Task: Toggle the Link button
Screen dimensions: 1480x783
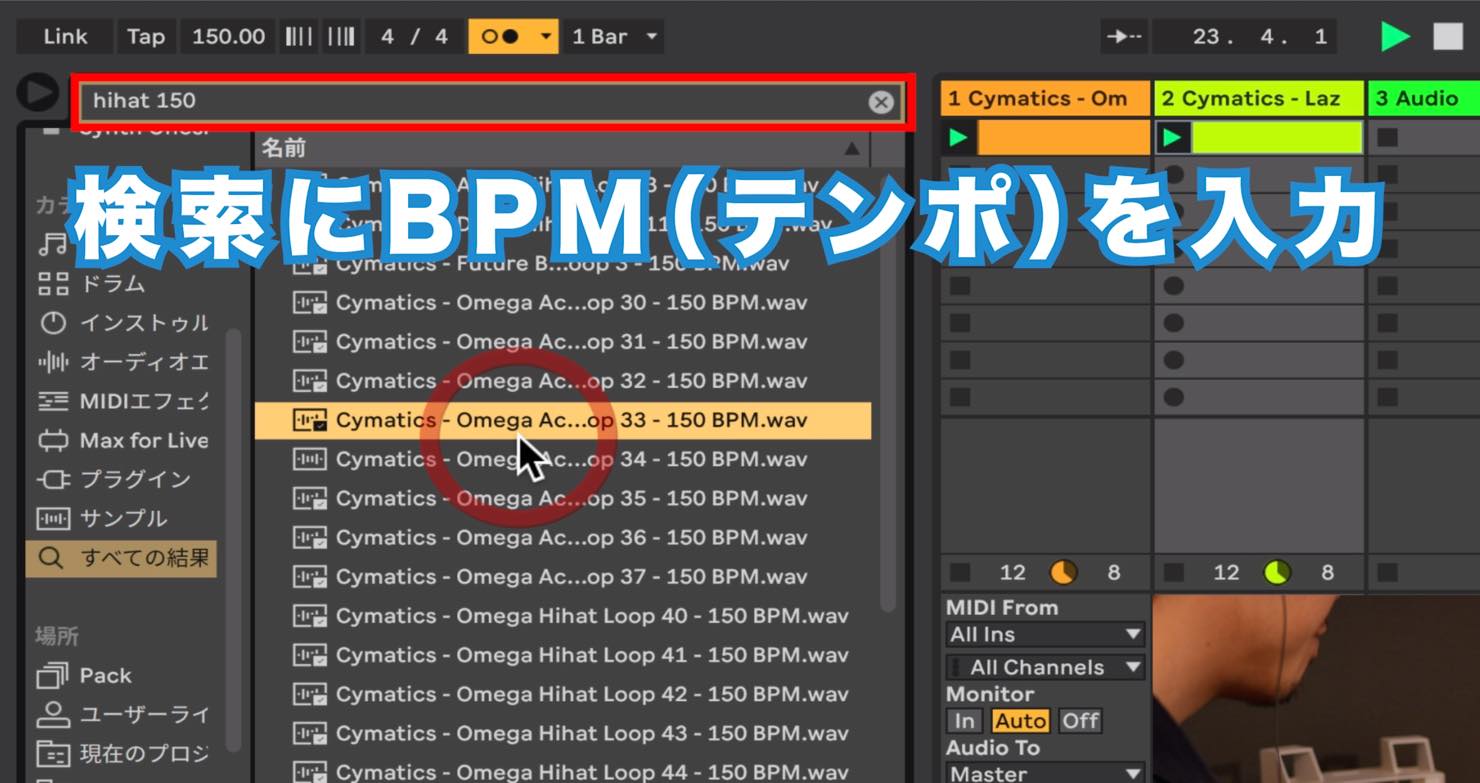Action: point(65,37)
